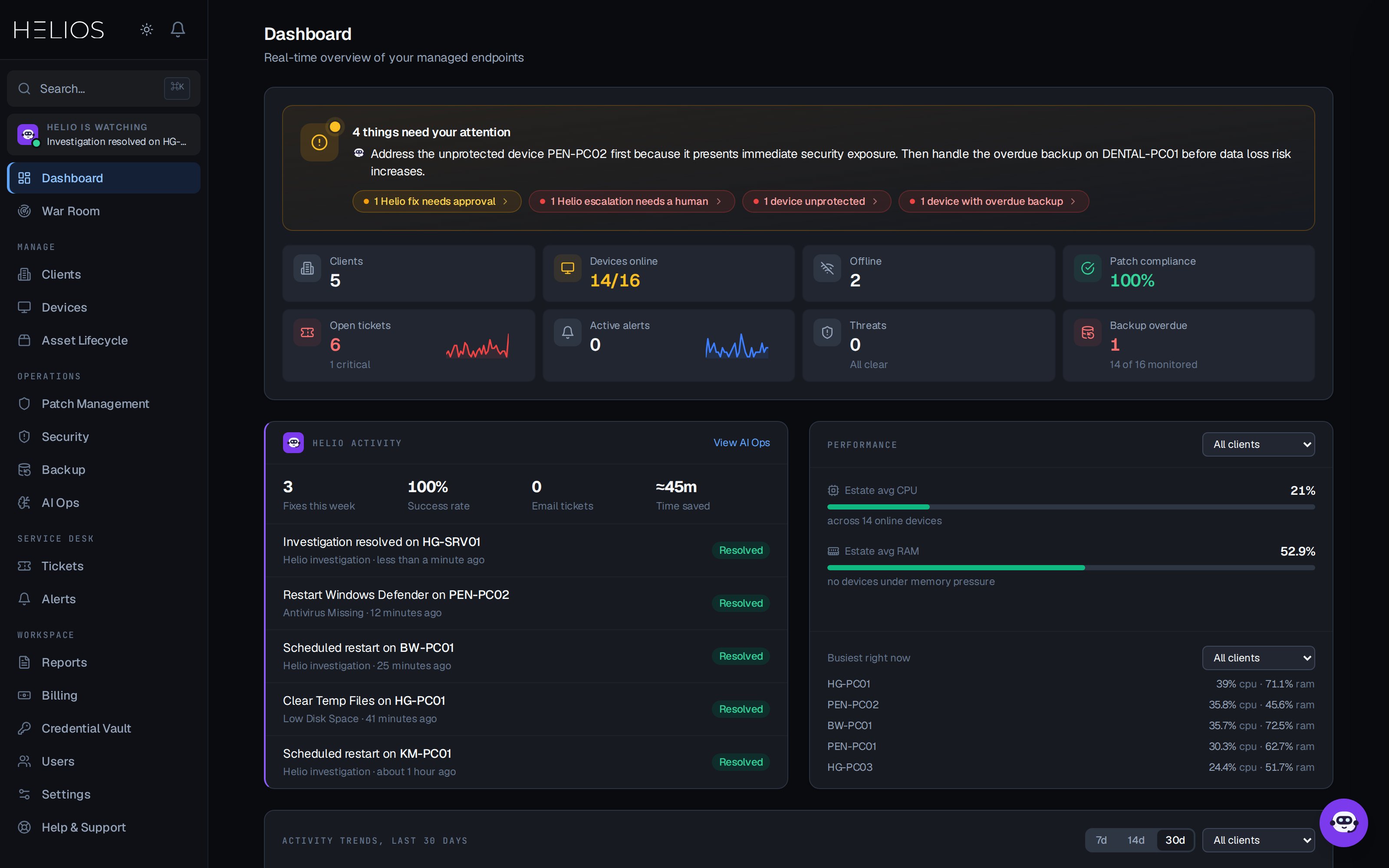Open notifications bell in sidebar header

point(178,29)
